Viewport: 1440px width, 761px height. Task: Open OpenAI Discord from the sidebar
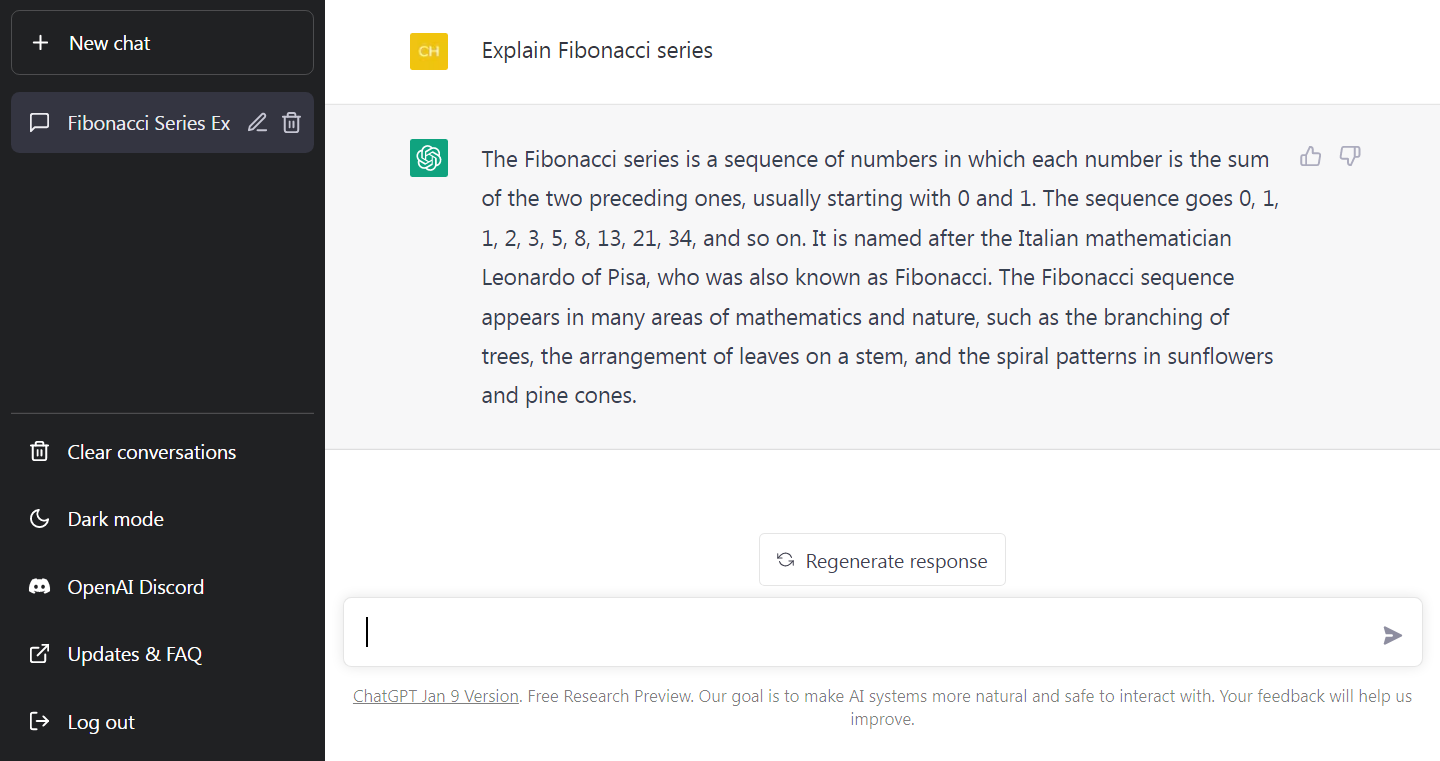coord(135,587)
